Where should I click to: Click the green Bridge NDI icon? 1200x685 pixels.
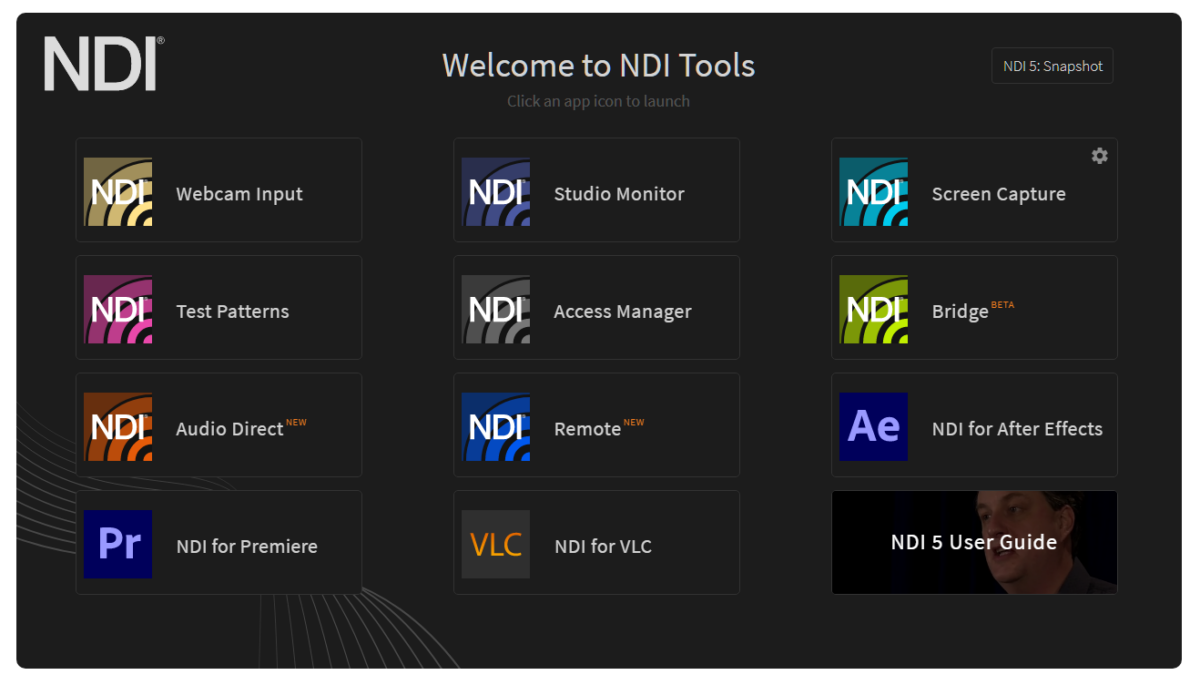(x=874, y=310)
